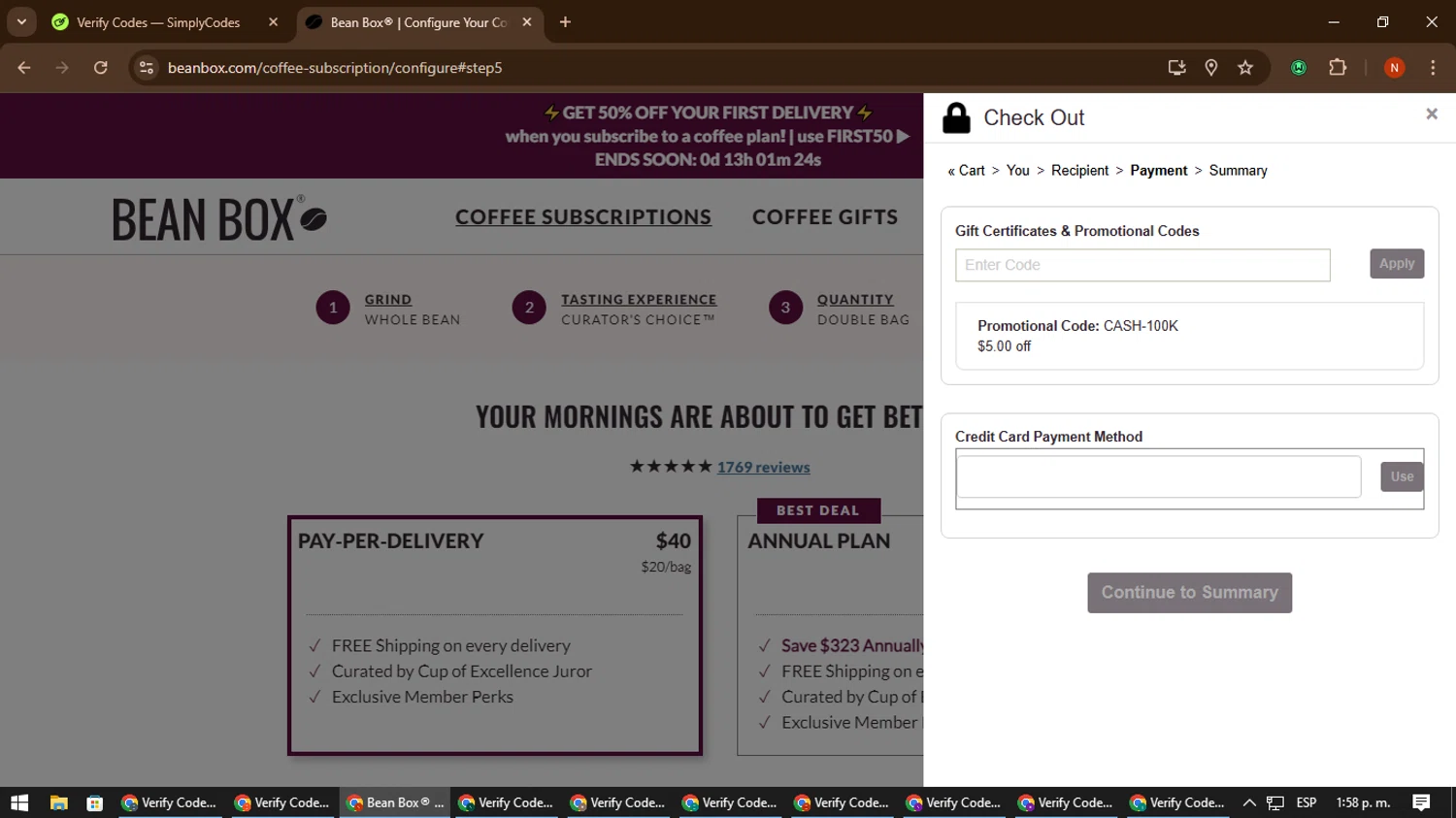Click the location pin icon in address bar
This screenshot has height=818, width=1456.
[1211, 68]
